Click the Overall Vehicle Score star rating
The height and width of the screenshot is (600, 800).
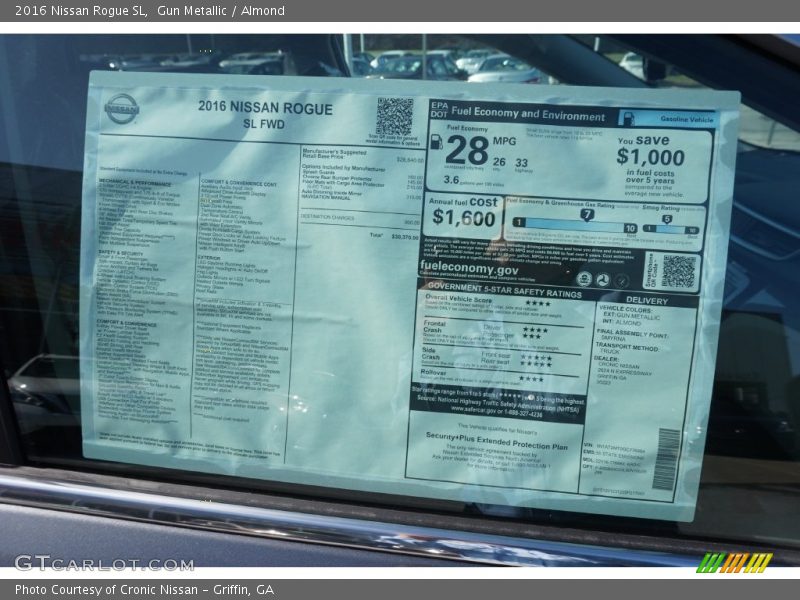pos(538,304)
